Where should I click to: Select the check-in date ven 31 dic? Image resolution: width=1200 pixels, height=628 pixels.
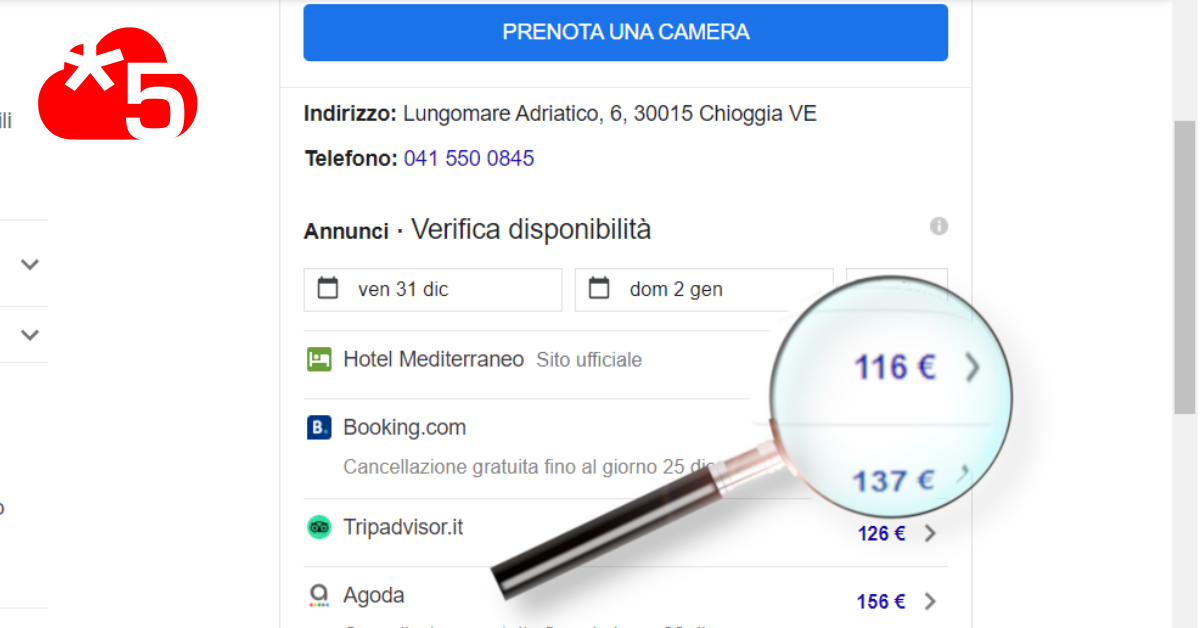[433, 290]
